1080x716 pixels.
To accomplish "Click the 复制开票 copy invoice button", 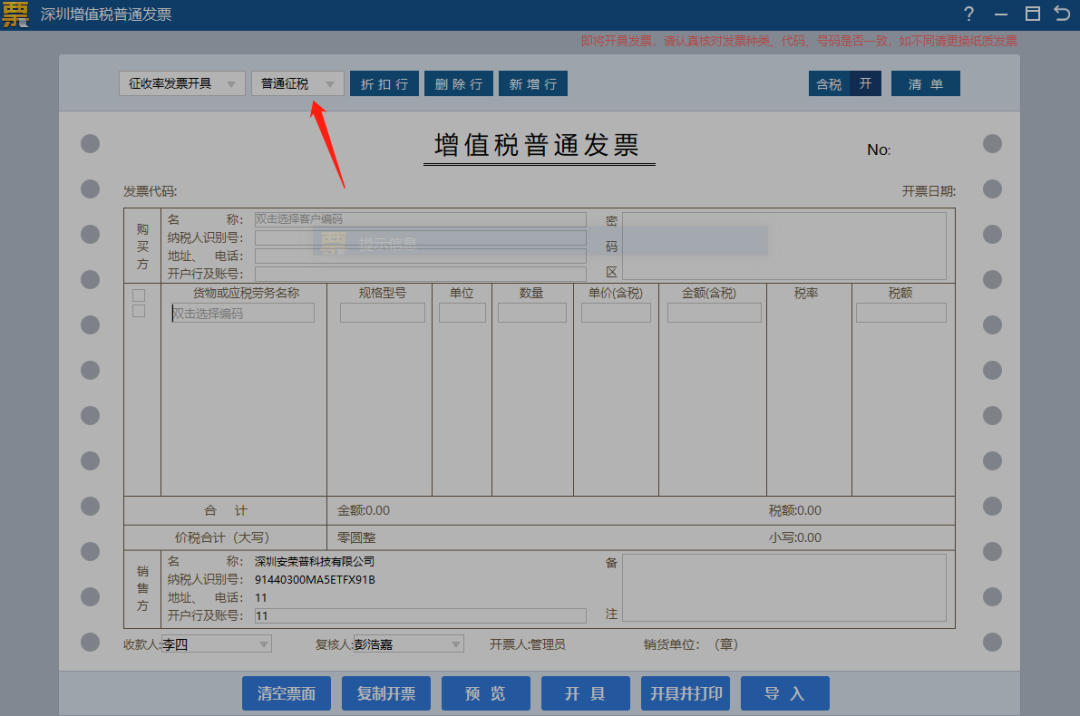I will coord(386,693).
